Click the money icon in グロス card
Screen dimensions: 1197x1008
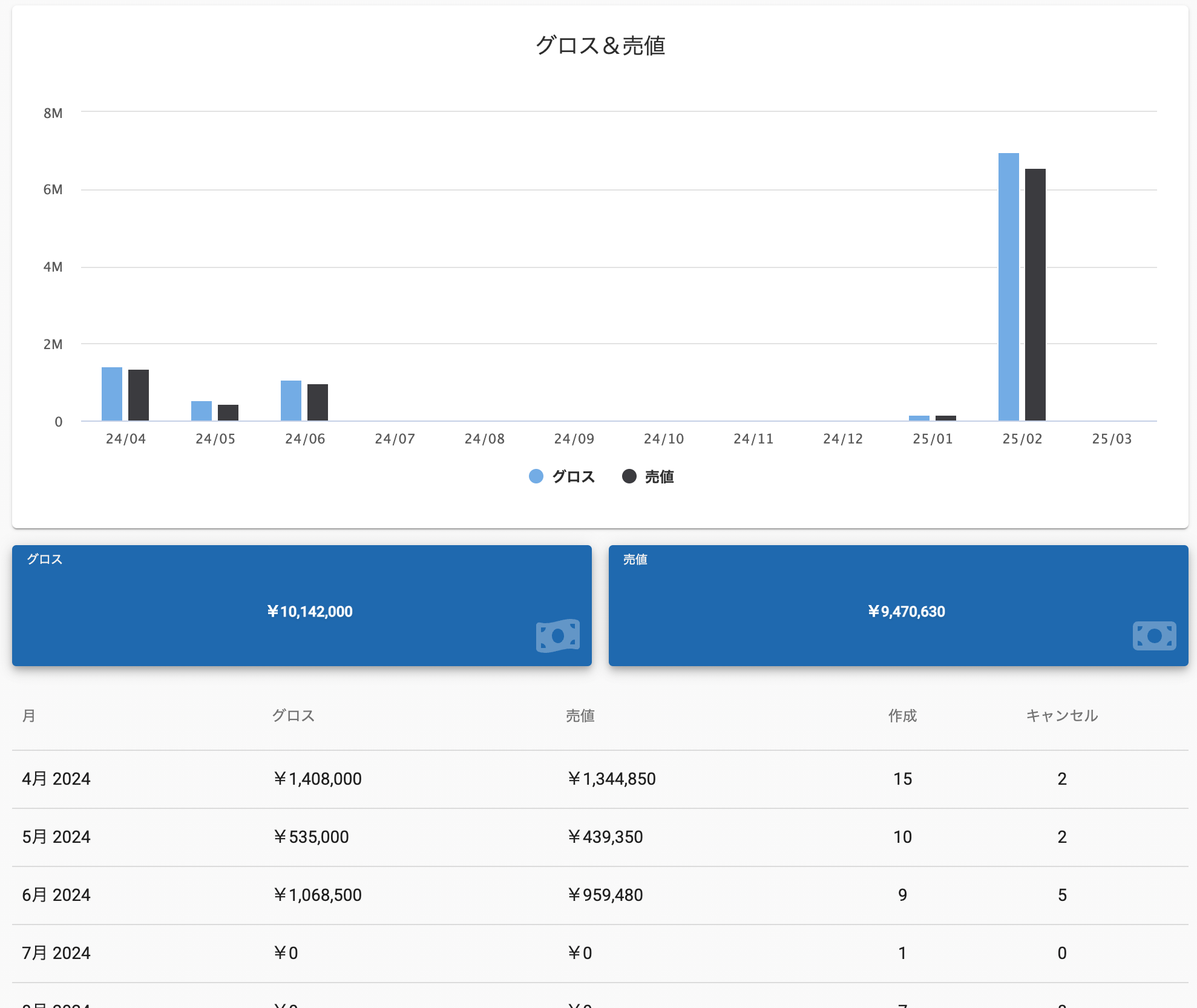pyautogui.click(x=557, y=635)
